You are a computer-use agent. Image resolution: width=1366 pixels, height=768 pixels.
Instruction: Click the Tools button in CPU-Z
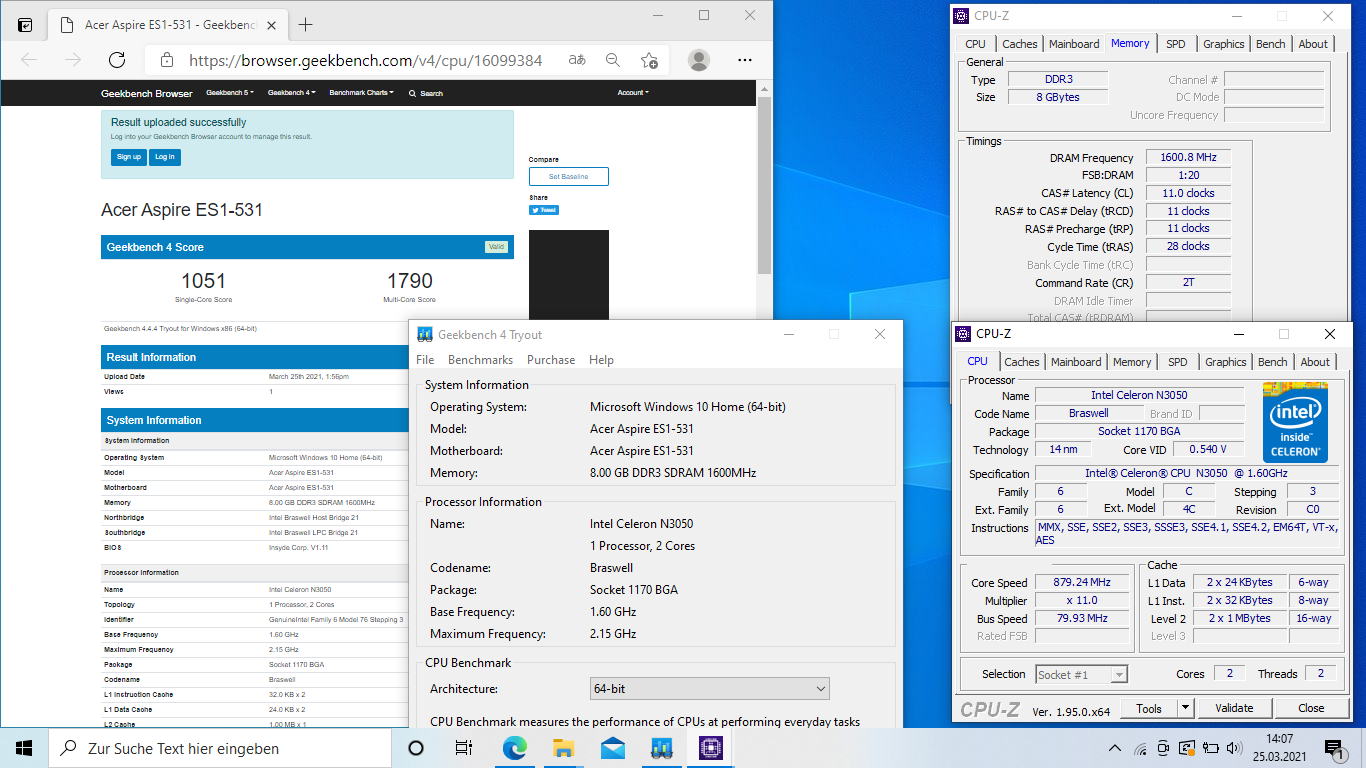1148,708
